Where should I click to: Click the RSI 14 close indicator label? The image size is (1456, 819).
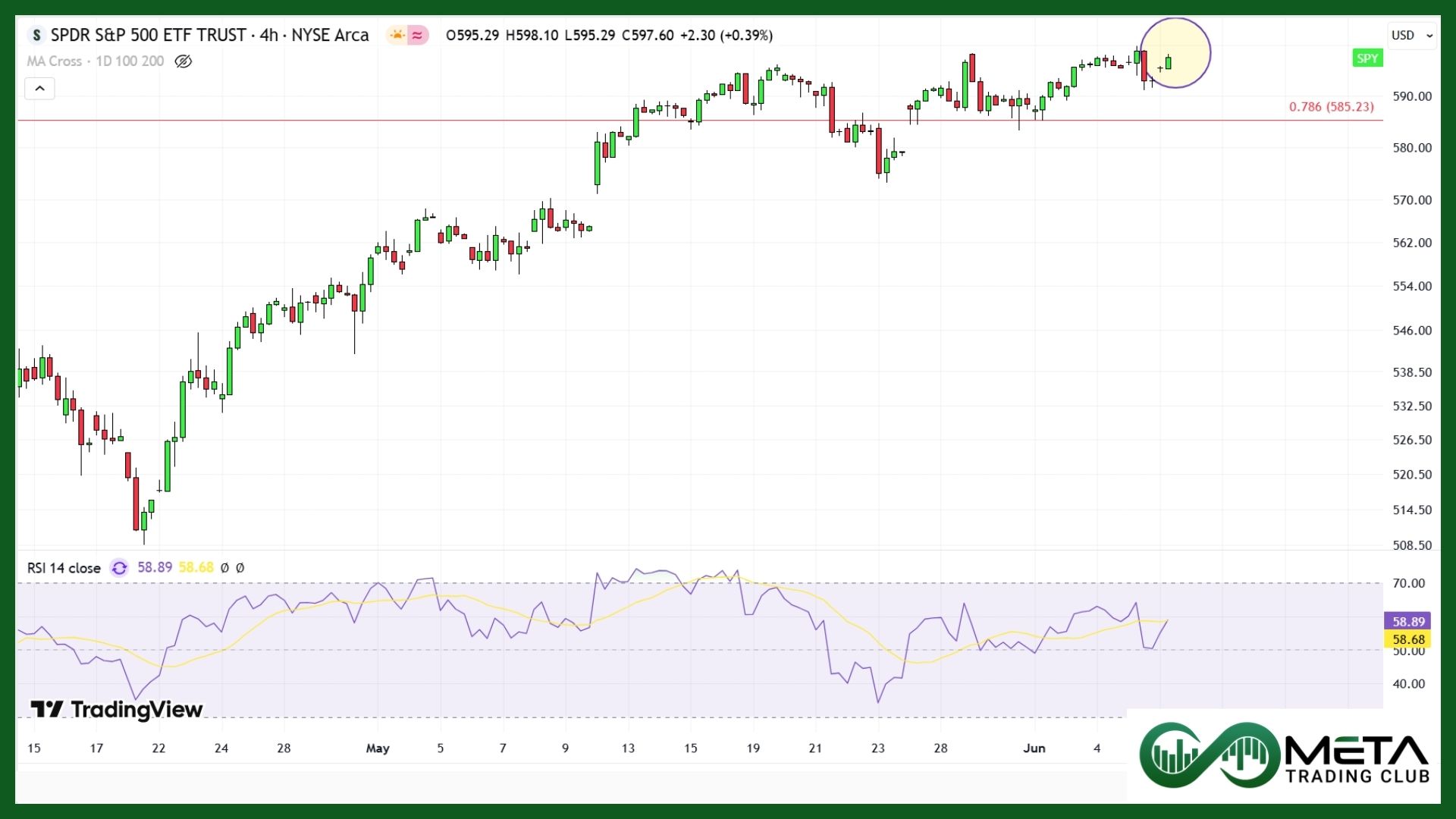pos(64,568)
